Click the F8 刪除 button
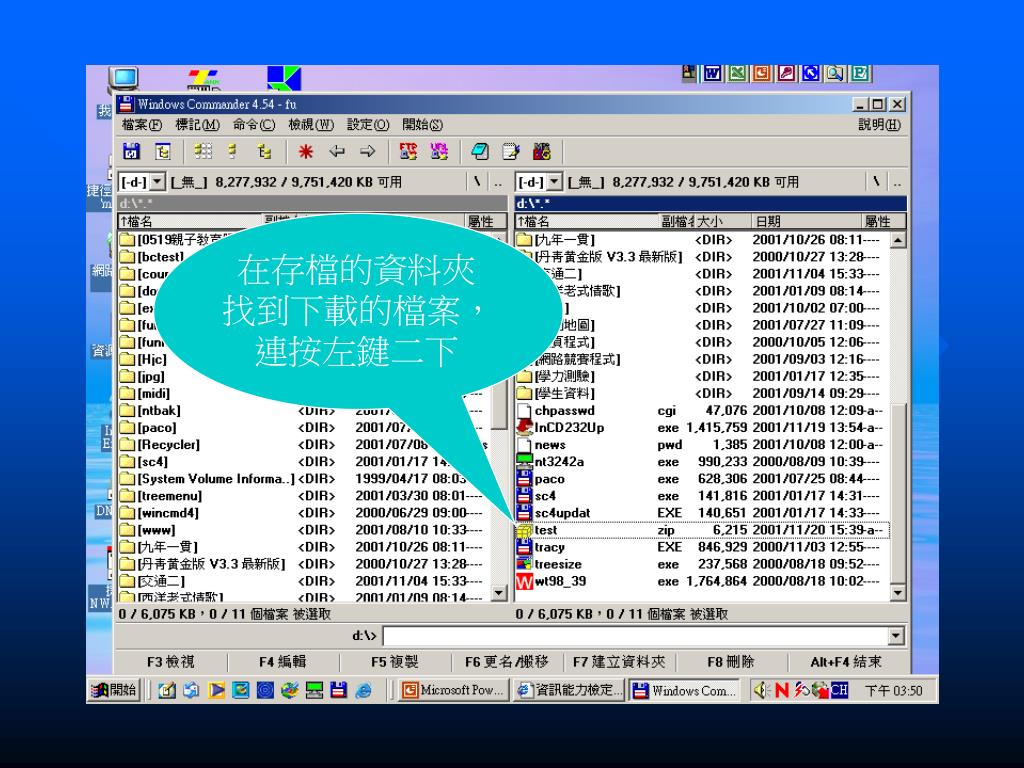This screenshot has height=768, width=1024. [731, 662]
